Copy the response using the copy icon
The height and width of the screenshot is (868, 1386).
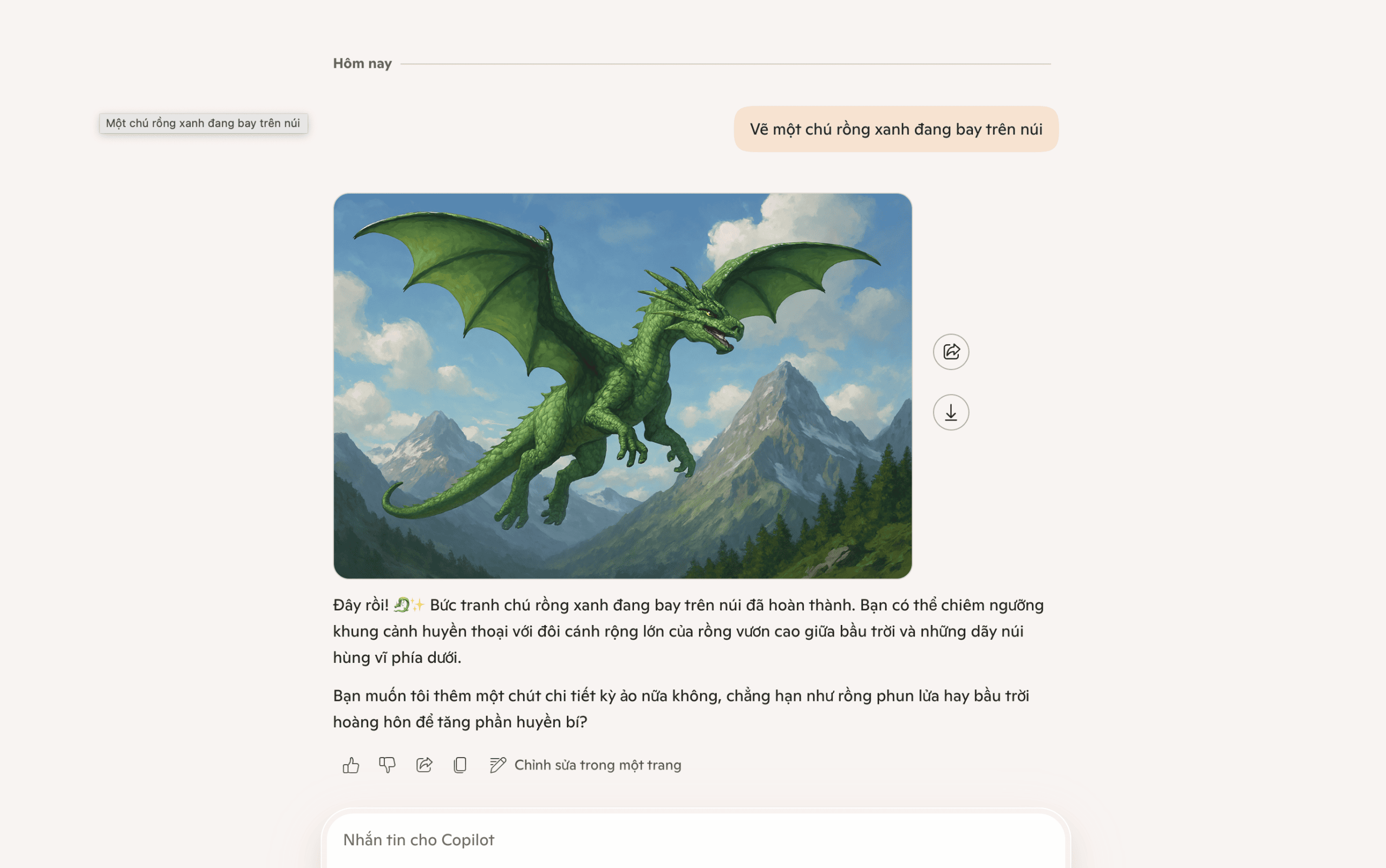(x=460, y=765)
